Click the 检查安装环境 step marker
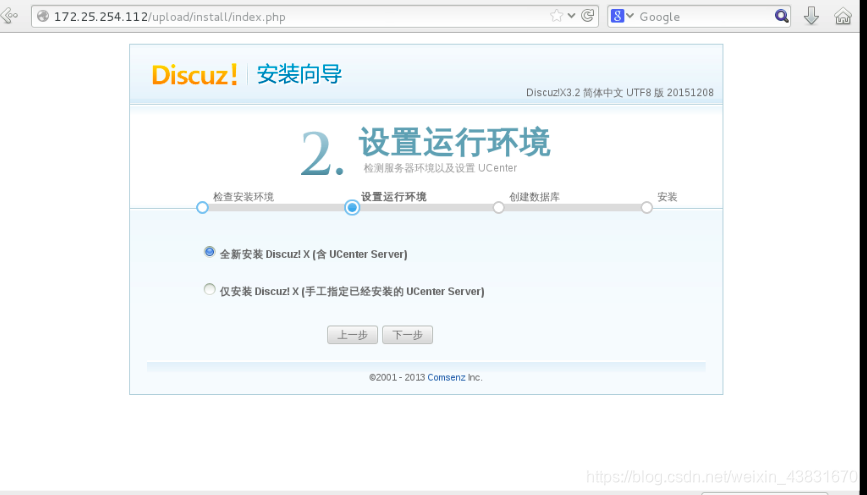The width and height of the screenshot is (867, 495). (202, 207)
